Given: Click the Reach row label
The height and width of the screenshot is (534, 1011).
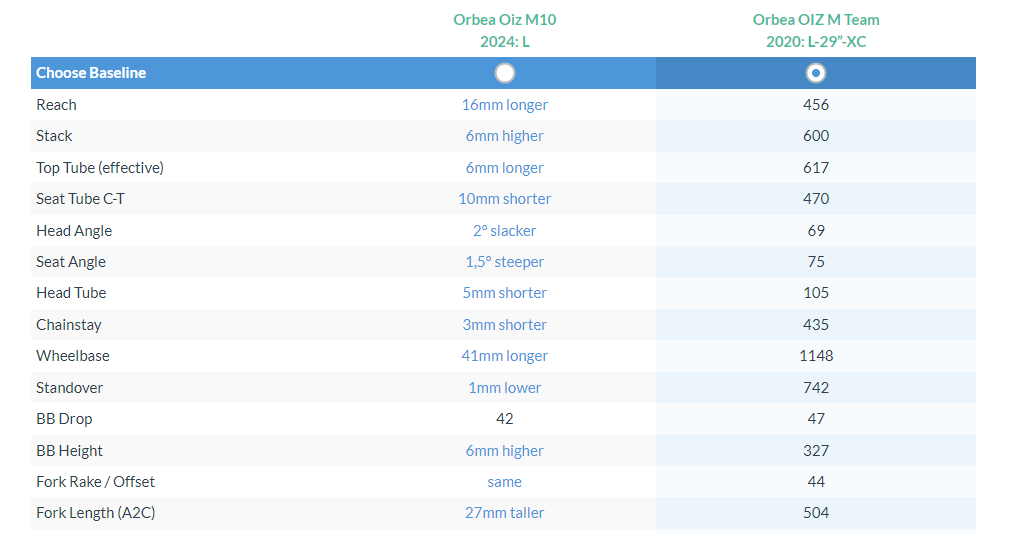Looking at the screenshot, I should point(56,105).
